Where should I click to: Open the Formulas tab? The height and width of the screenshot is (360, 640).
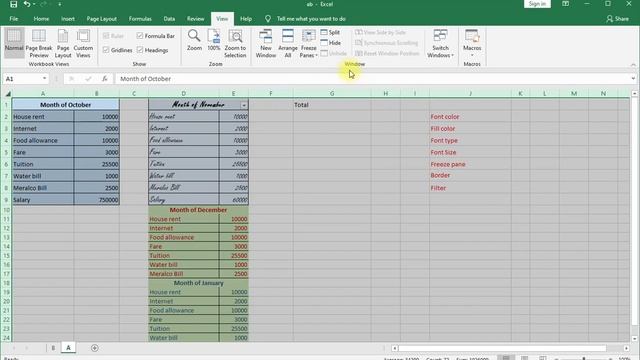click(140, 19)
